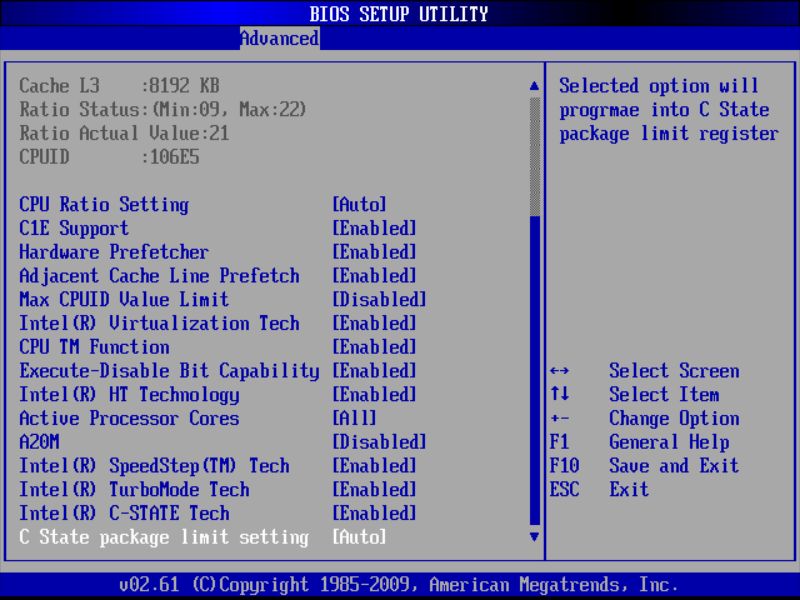Viewport: 800px width, 600px height.
Task: Toggle Intel(R) Virtualization Tech [Enabled] value
Action: pos(374,323)
